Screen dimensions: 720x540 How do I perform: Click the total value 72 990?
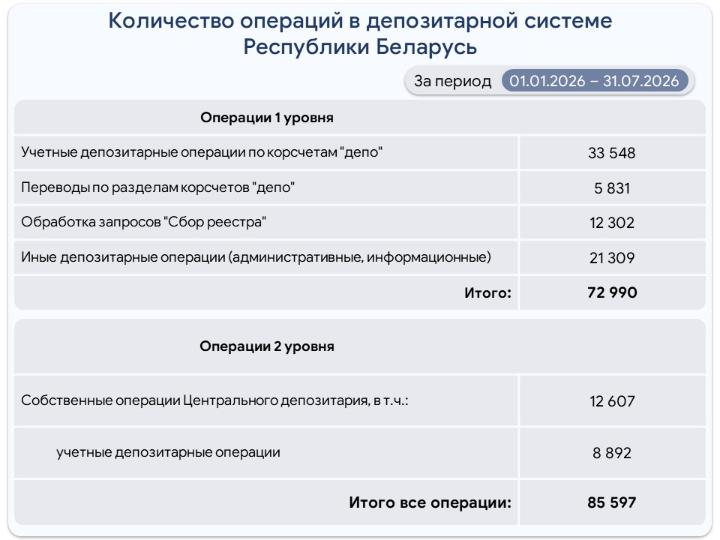[x=612, y=292]
